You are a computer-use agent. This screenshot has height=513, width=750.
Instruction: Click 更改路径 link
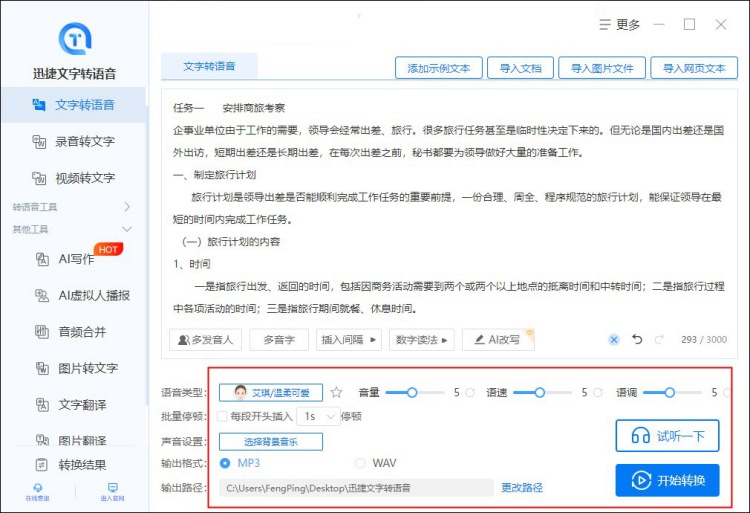(x=522, y=488)
